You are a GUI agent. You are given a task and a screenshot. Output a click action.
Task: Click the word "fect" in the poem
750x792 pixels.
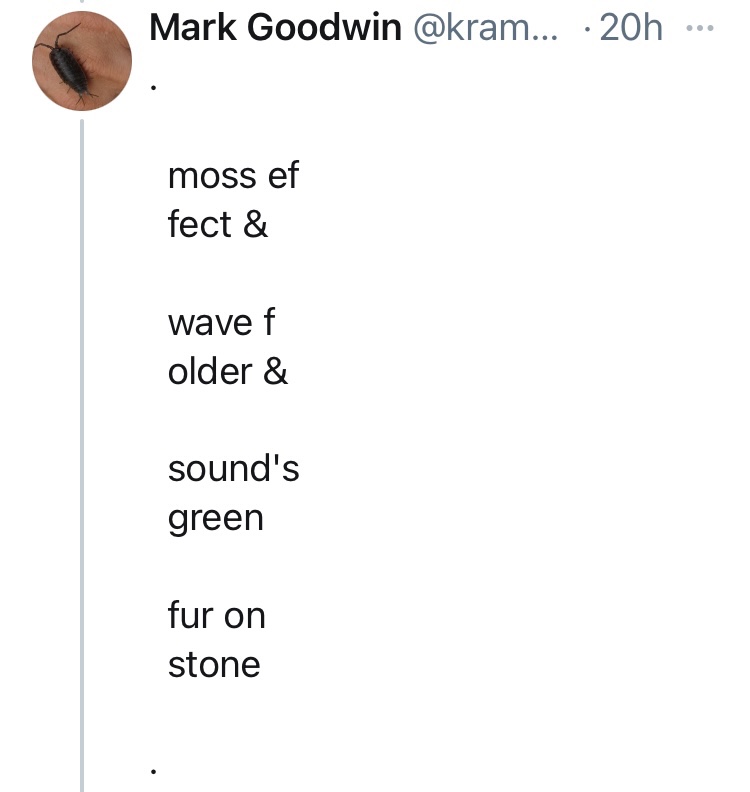(200, 225)
